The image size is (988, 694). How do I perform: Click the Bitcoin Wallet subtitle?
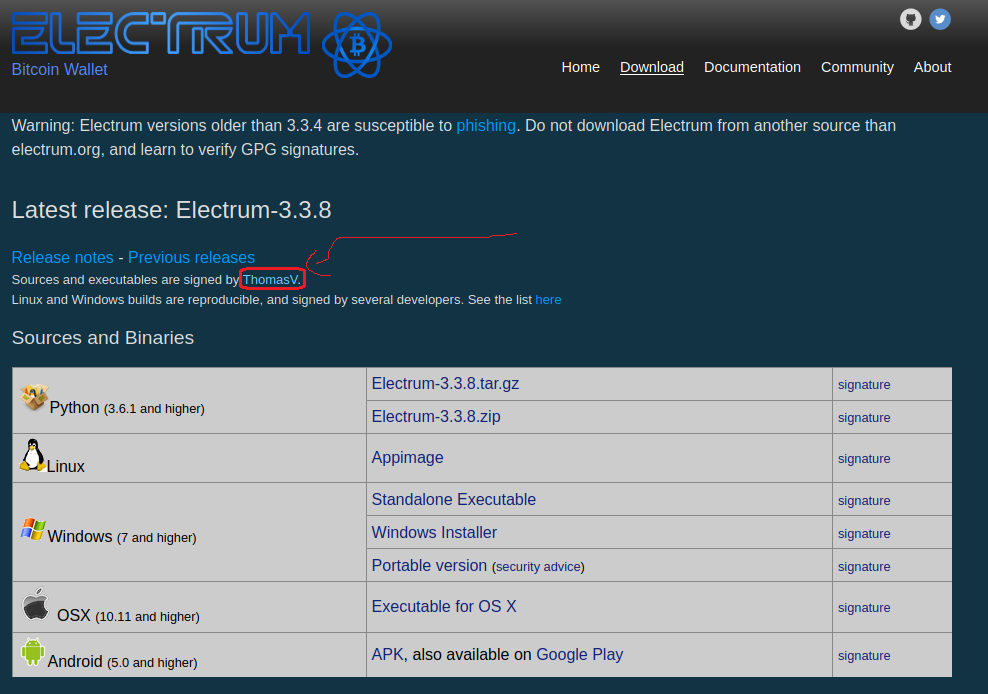59,69
